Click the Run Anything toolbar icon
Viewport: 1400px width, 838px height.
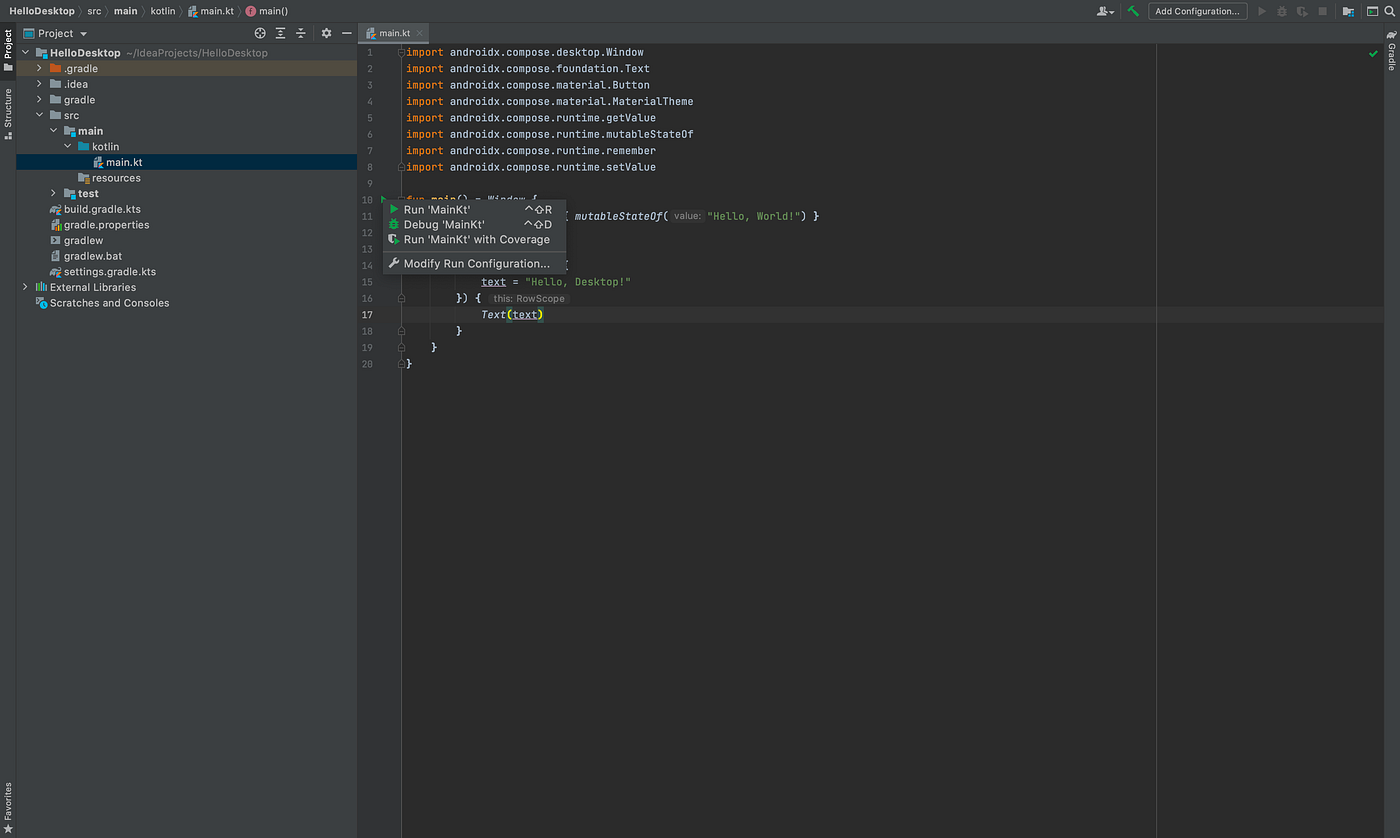(1373, 11)
